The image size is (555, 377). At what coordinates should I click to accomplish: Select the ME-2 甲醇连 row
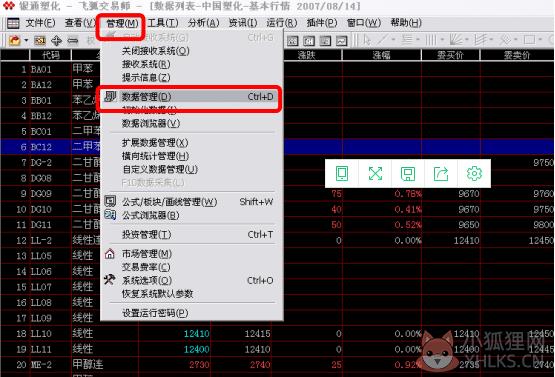(x=277, y=365)
